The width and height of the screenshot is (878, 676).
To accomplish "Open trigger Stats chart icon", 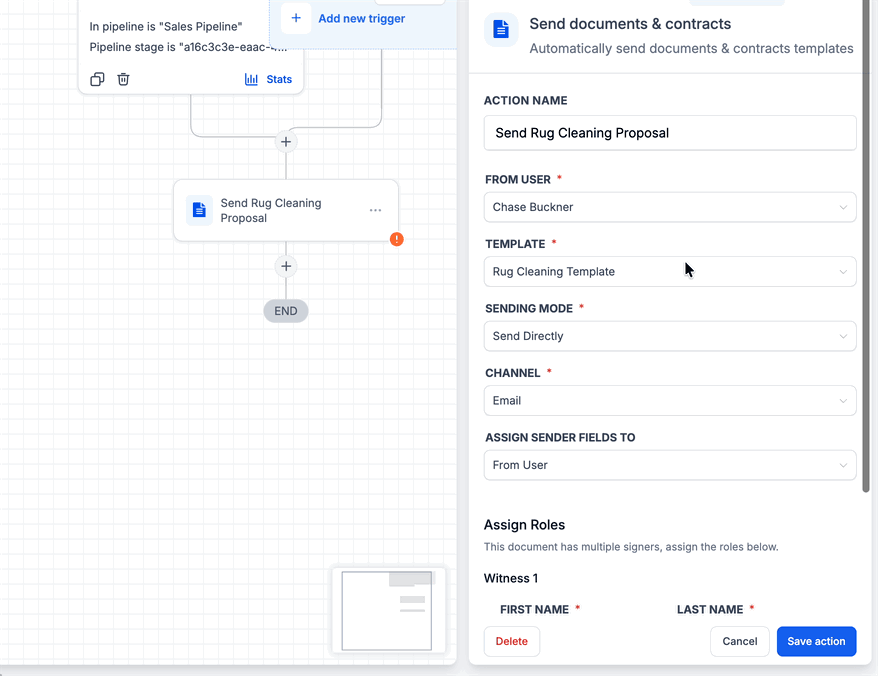I will point(251,79).
